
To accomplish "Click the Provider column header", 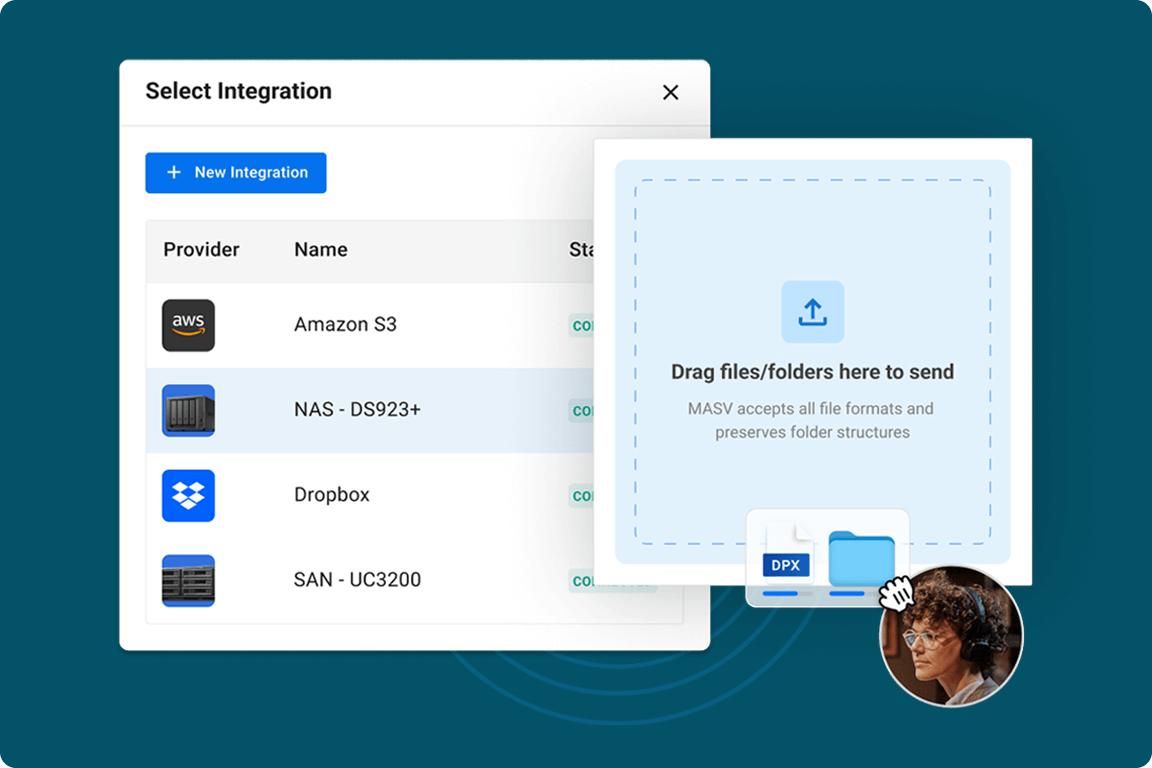I will pyautogui.click(x=202, y=249).
